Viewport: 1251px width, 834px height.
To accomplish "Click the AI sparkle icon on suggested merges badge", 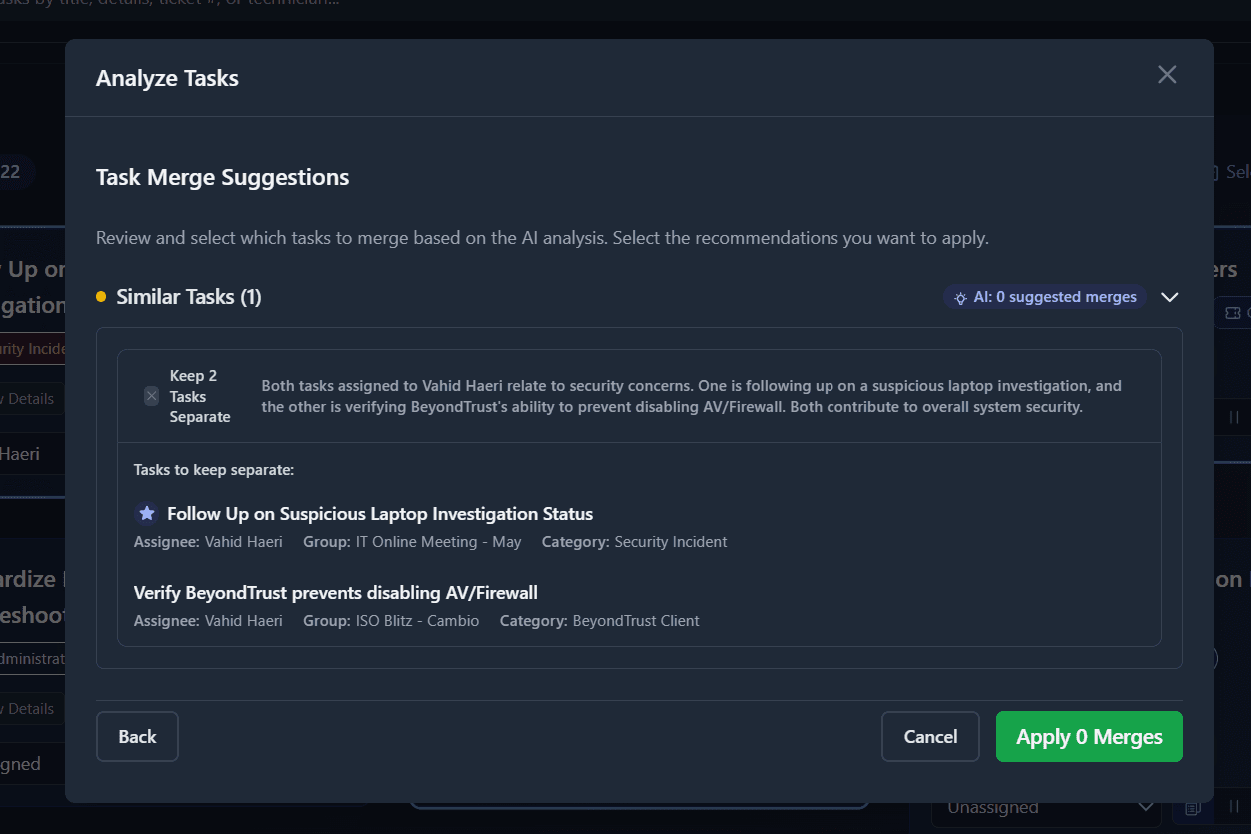I will point(961,296).
